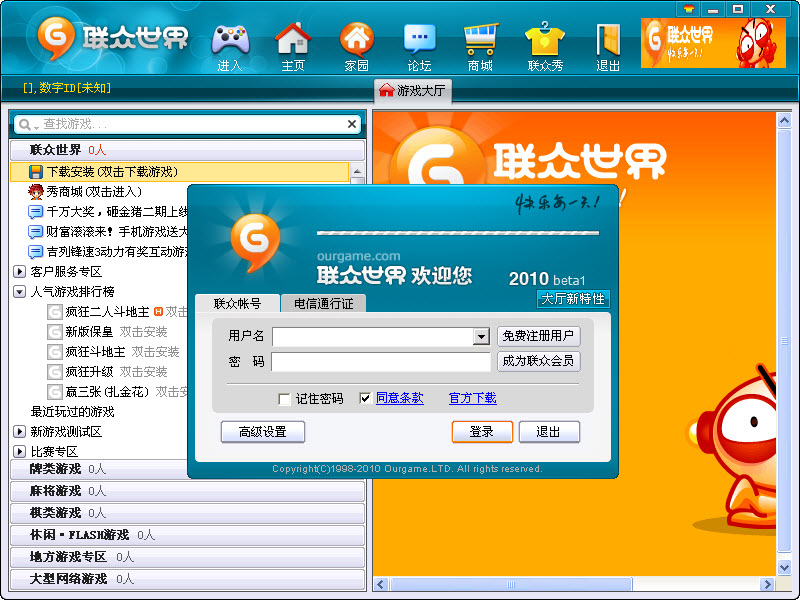The image size is (800, 600).
Task: Click the message icon beside 千万大奖
Action: (35, 212)
